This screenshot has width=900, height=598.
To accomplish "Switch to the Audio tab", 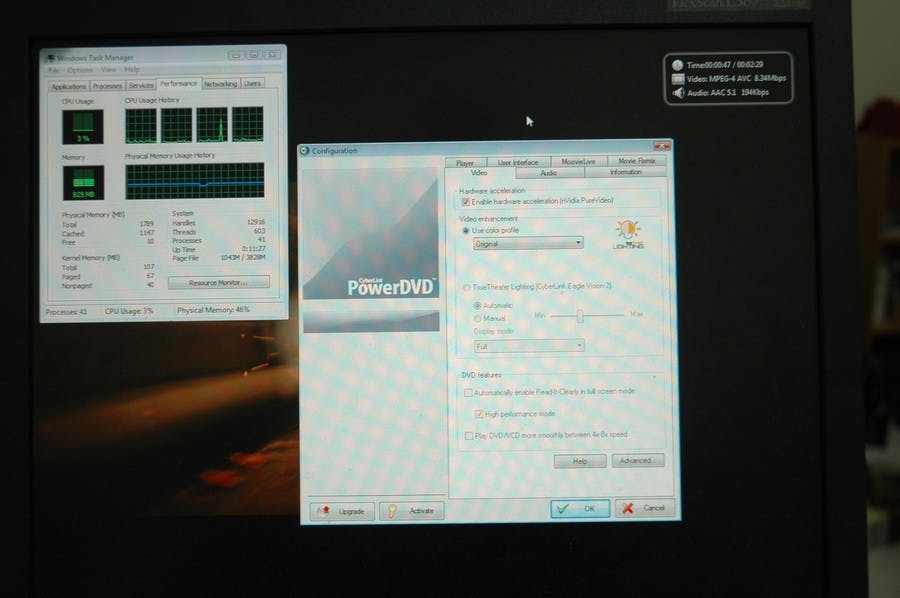I will (x=549, y=173).
